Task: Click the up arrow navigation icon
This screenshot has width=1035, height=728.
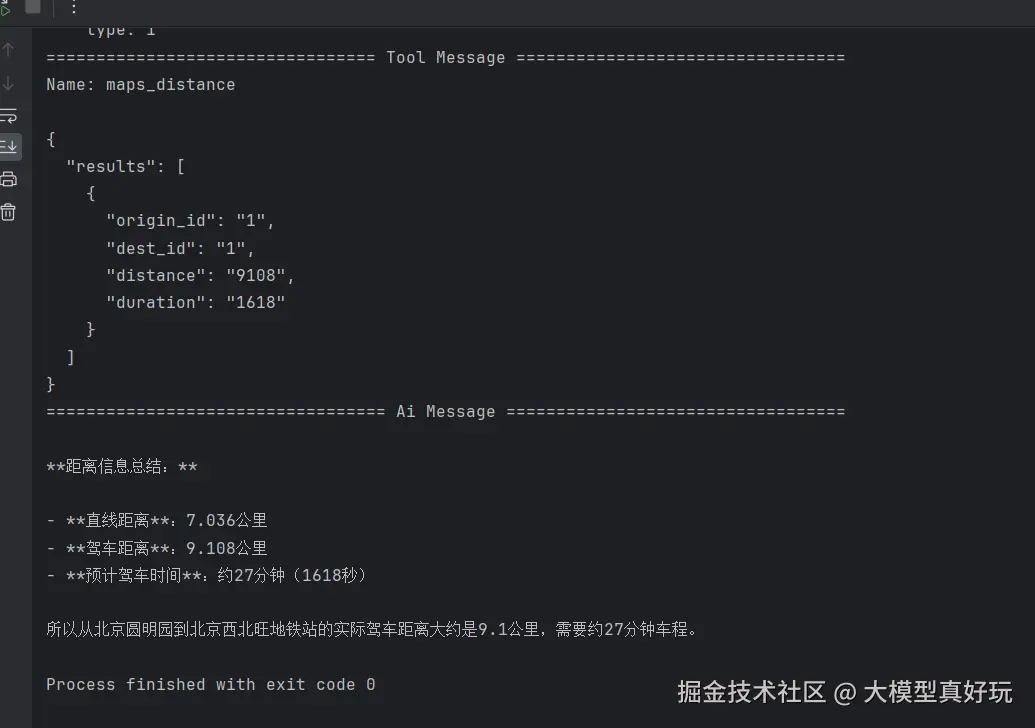Action: (x=8, y=50)
